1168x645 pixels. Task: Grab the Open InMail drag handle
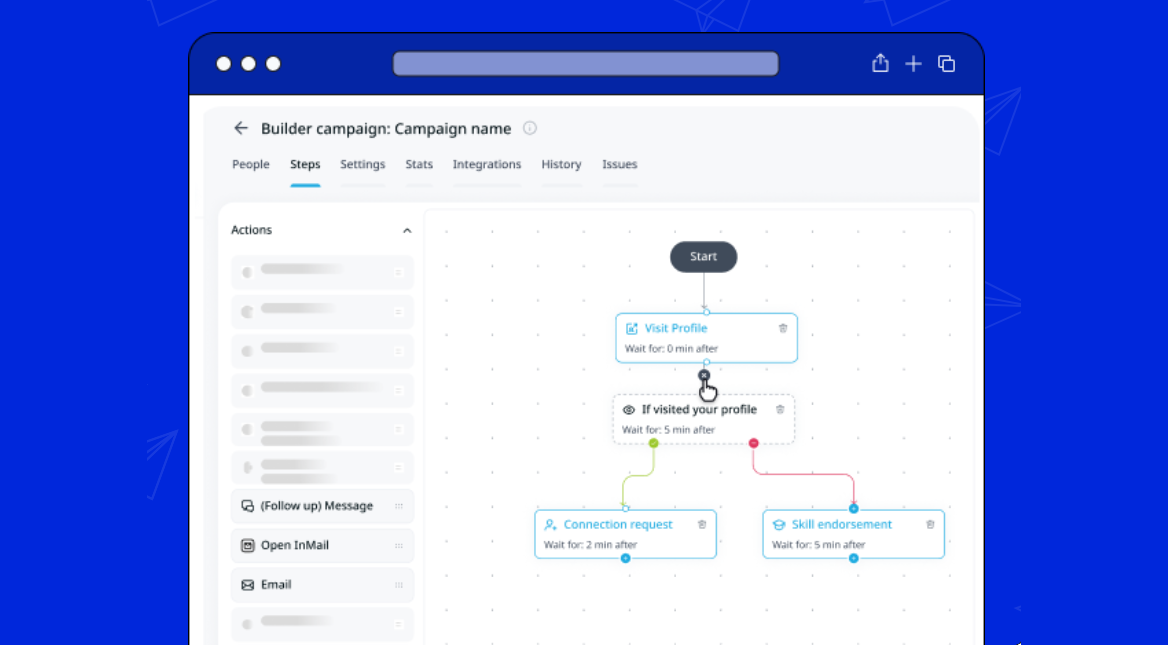tap(399, 545)
